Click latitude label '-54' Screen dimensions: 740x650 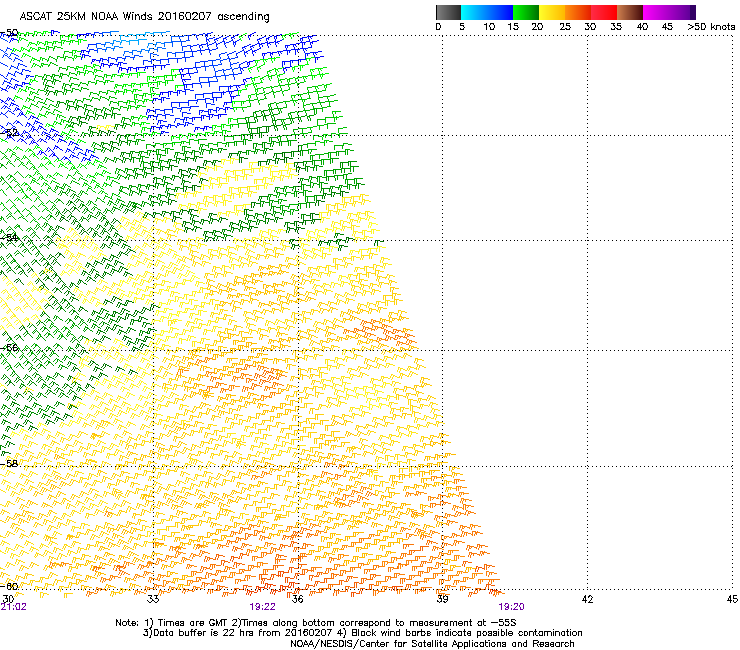9,237
